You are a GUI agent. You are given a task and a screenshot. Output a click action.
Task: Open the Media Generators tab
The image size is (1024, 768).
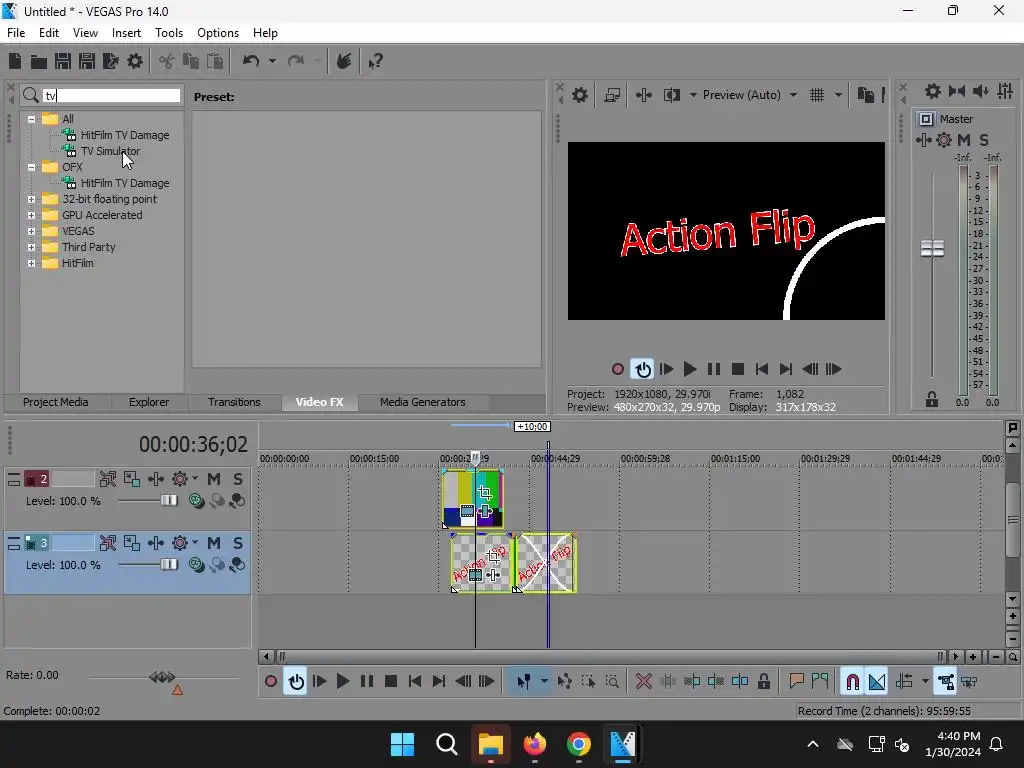click(x=423, y=402)
